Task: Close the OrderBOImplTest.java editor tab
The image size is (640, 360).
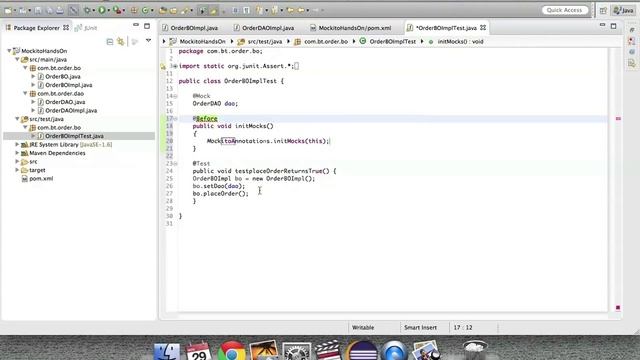Action: (483, 28)
